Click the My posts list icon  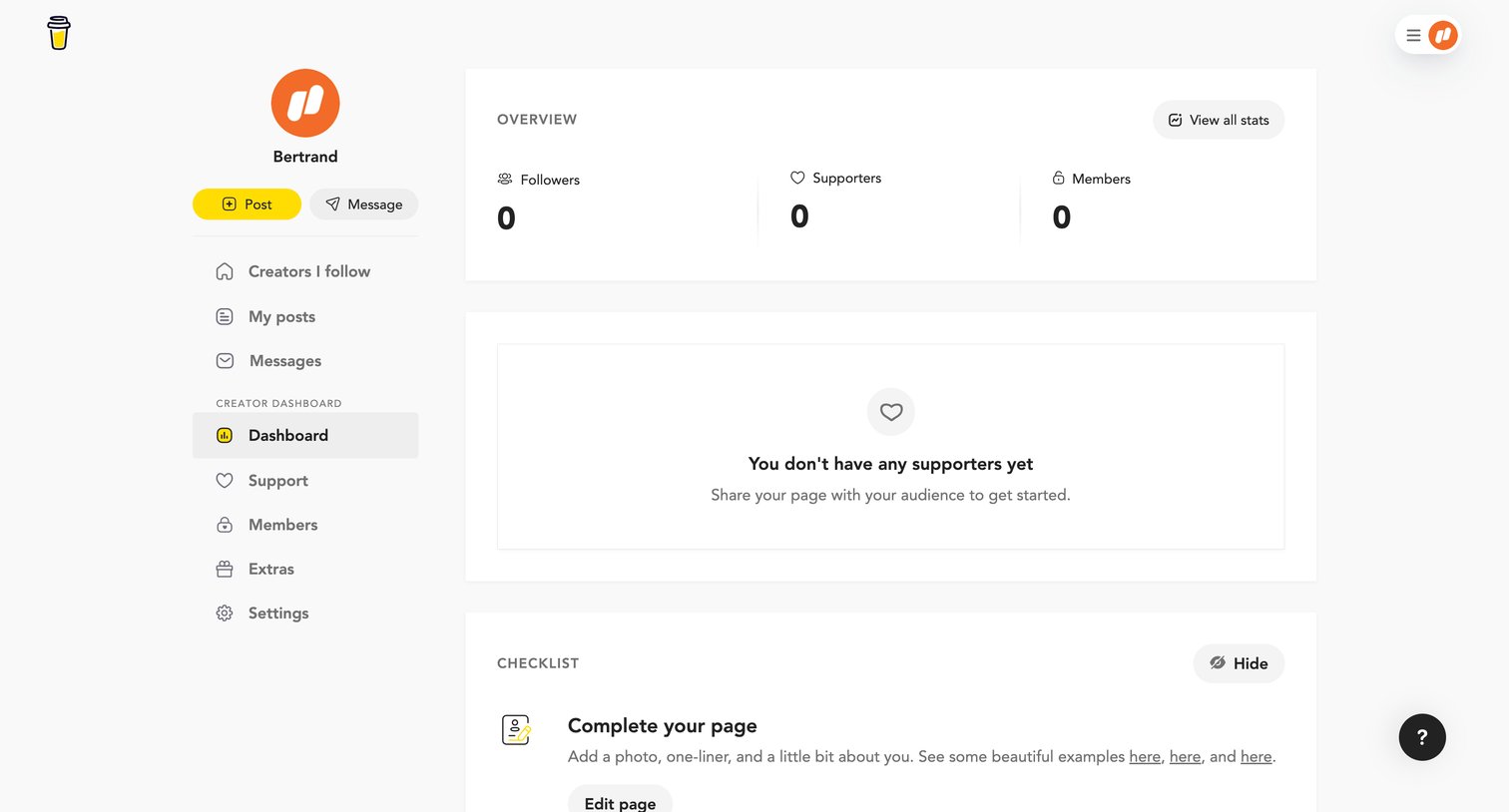click(225, 316)
